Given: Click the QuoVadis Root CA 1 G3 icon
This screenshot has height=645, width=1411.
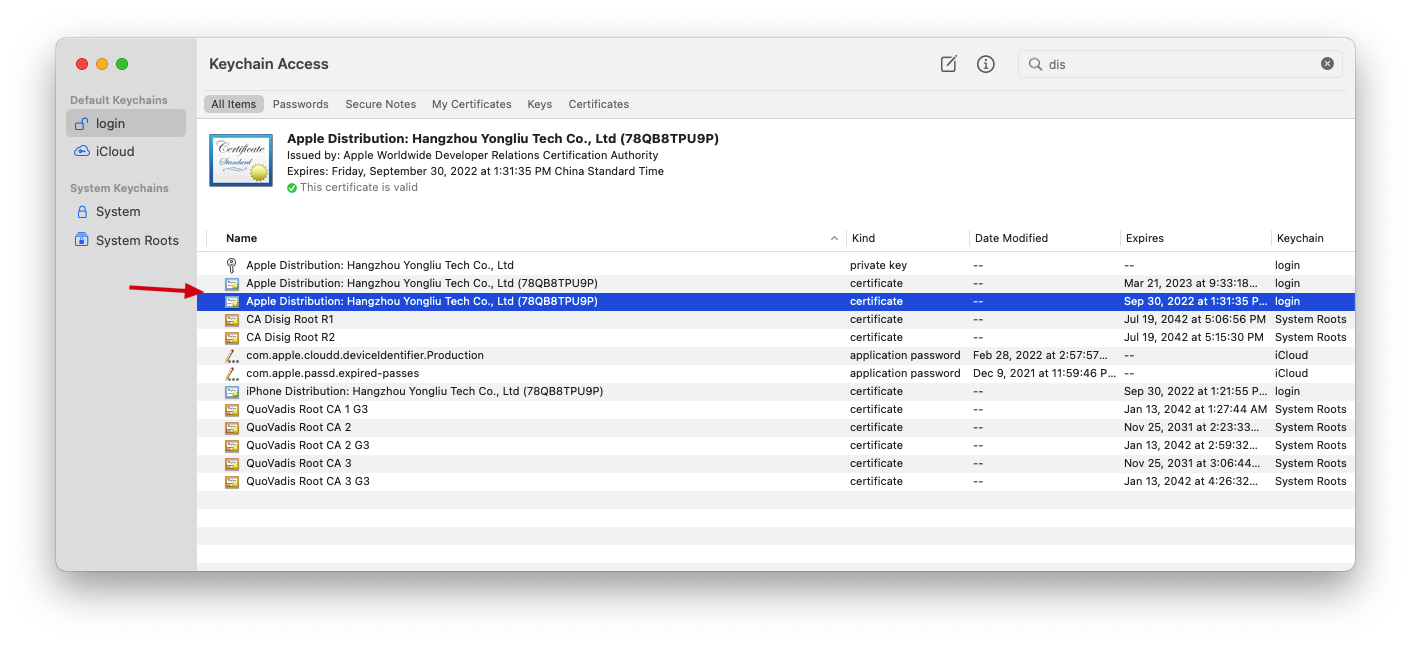Looking at the screenshot, I should pos(232,409).
